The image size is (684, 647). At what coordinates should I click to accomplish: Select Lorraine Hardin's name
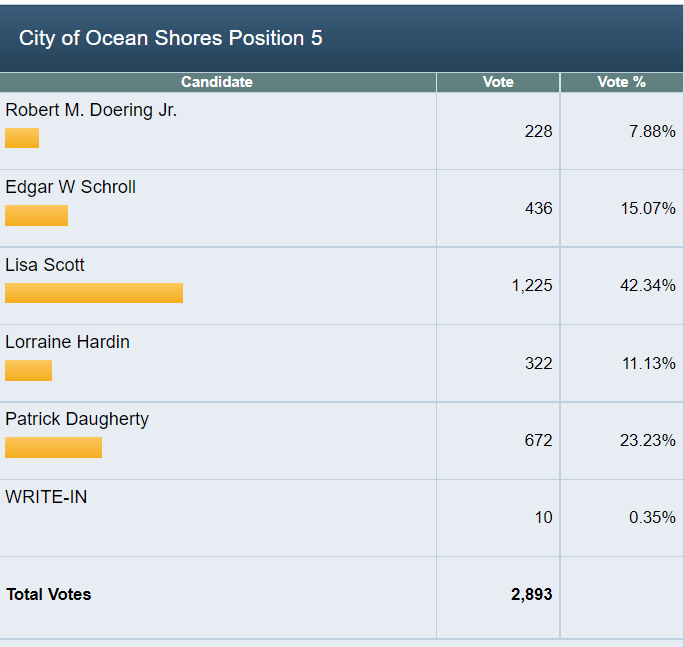click(x=67, y=342)
